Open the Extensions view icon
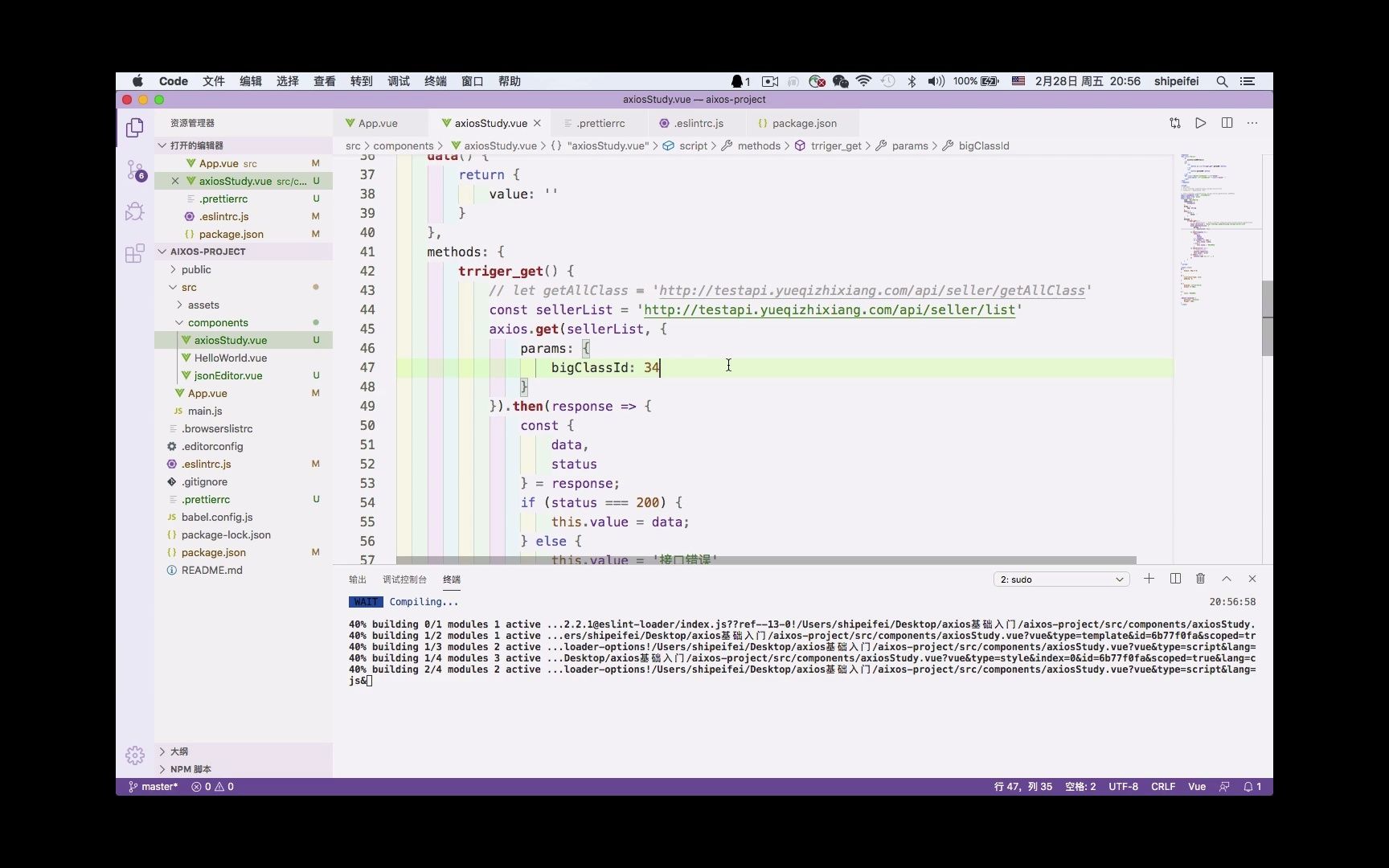Image resolution: width=1389 pixels, height=868 pixels. [135, 254]
